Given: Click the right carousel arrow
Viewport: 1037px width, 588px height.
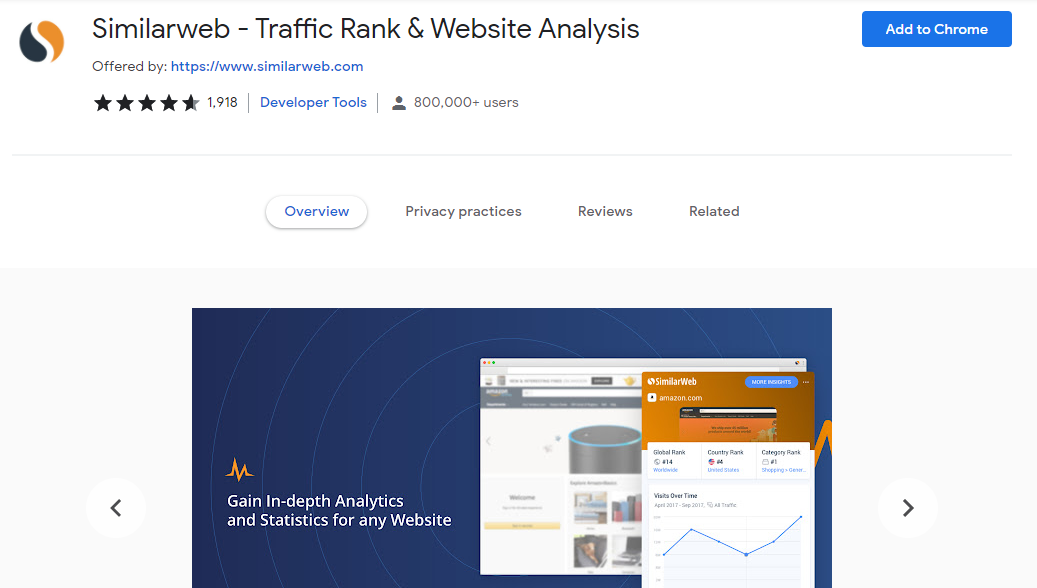Looking at the screenshot, I should pos(907,508).
